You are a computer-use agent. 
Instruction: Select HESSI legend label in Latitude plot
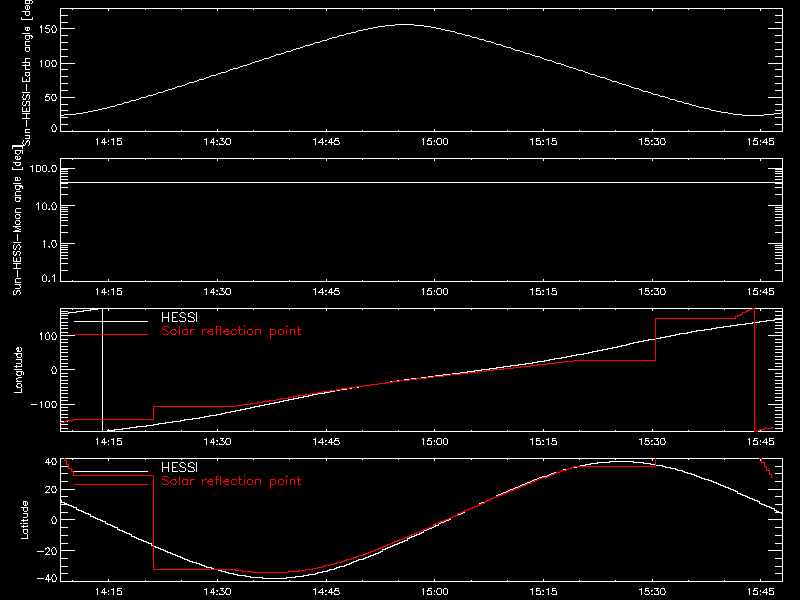[179, 467]
